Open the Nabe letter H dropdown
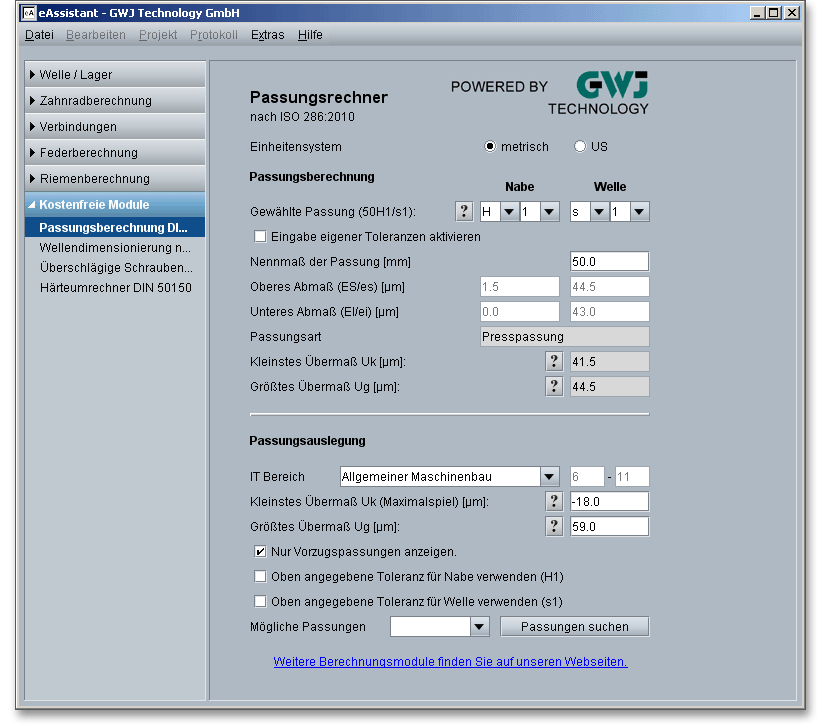Screen dimensions: 821x725 pos(508,212)
